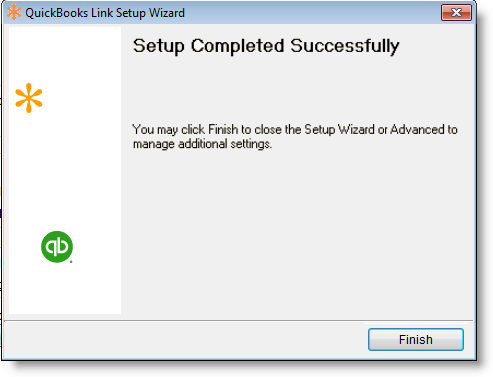Click the phrase manage additional settings
This screenshot has width=493, height=377.
[x=202, y=144]
